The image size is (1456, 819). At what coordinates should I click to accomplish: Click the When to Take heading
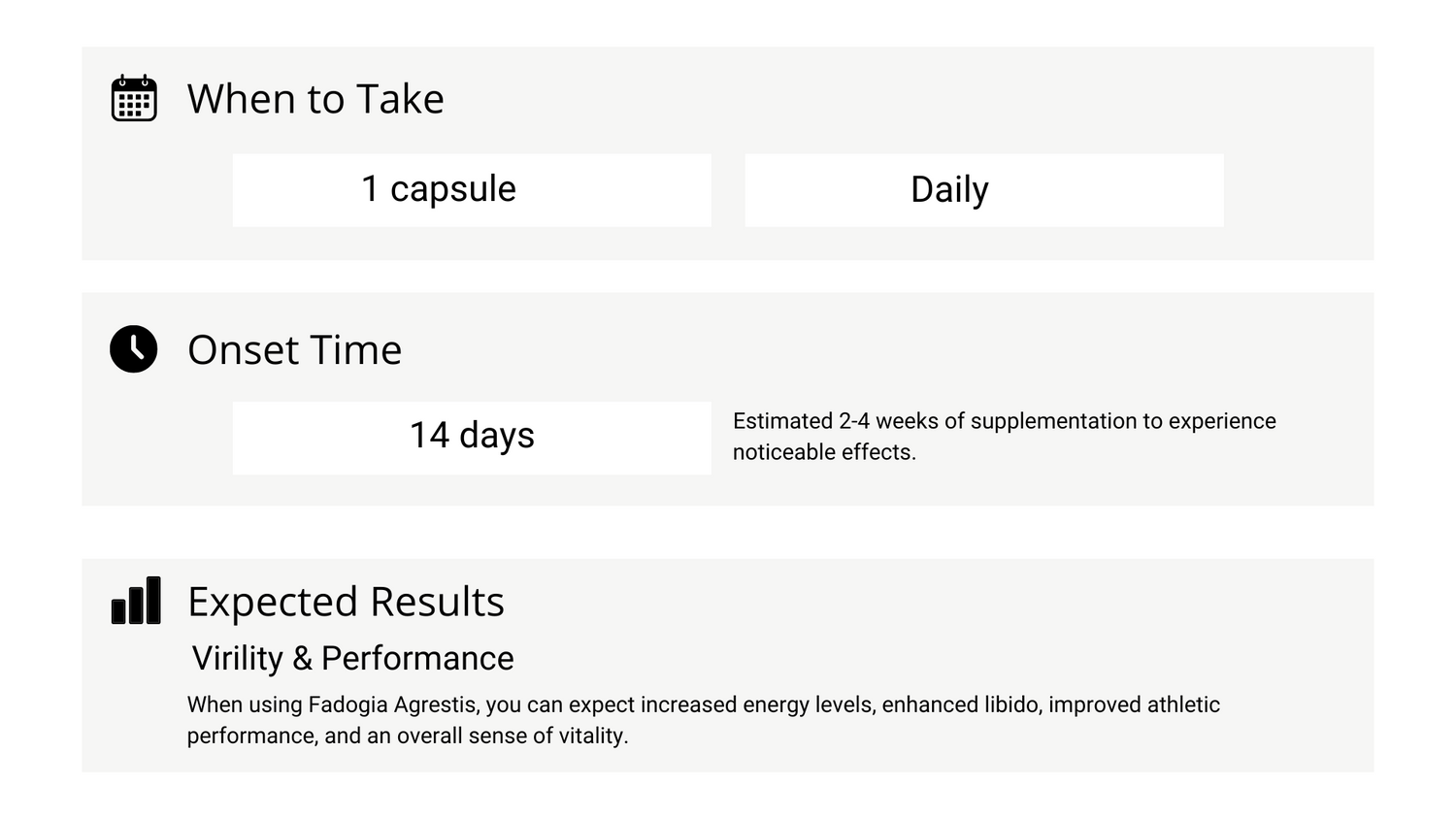tap(315, 99)
